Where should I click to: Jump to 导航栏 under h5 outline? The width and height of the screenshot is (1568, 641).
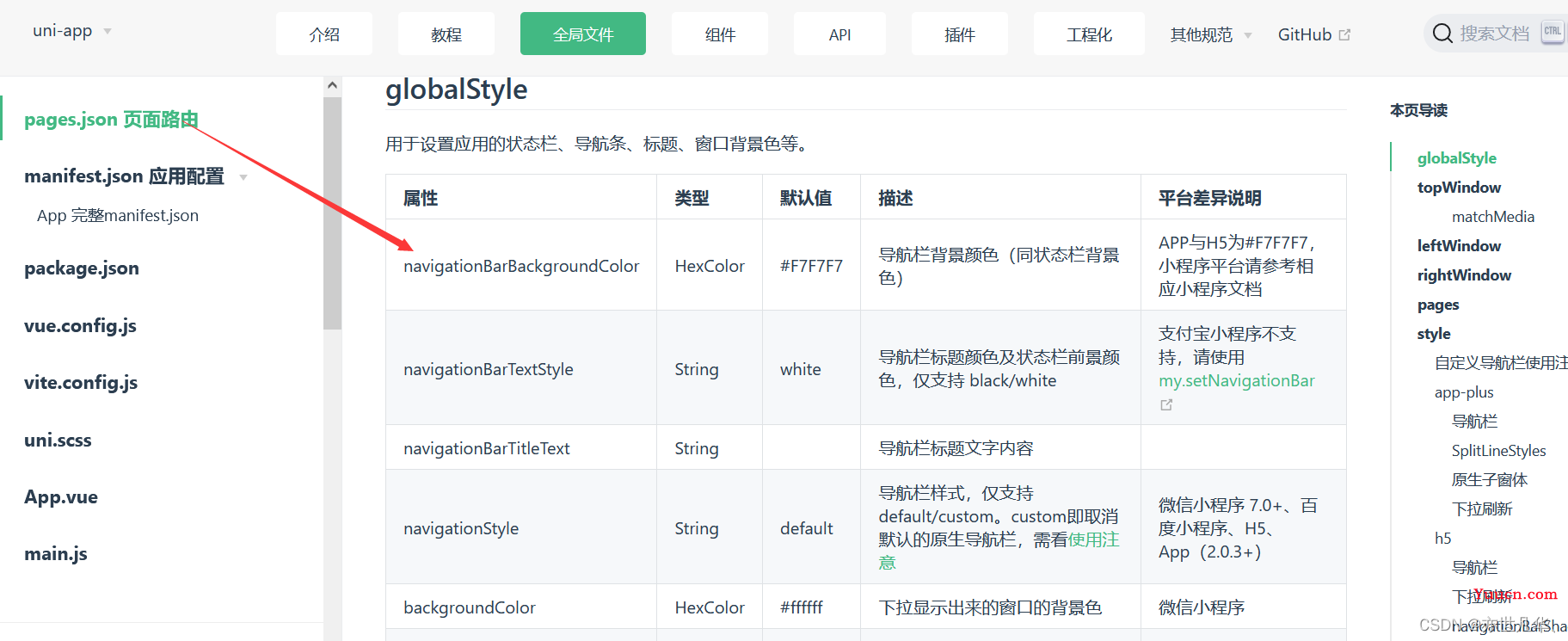pyautogui.click(x=1474, y=567)
